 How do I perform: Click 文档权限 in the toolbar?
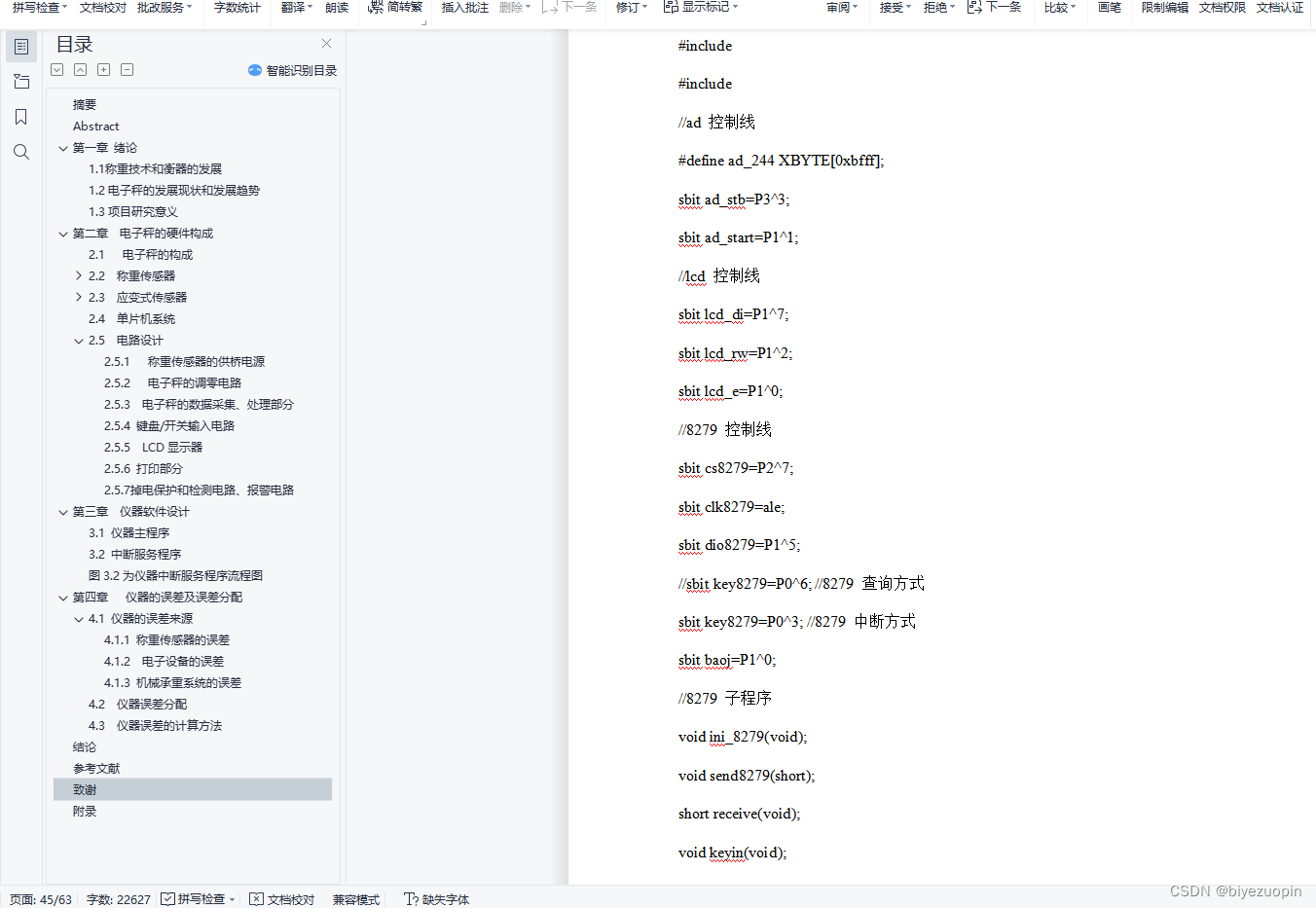pyautogui.click(x=1223, y=7)
